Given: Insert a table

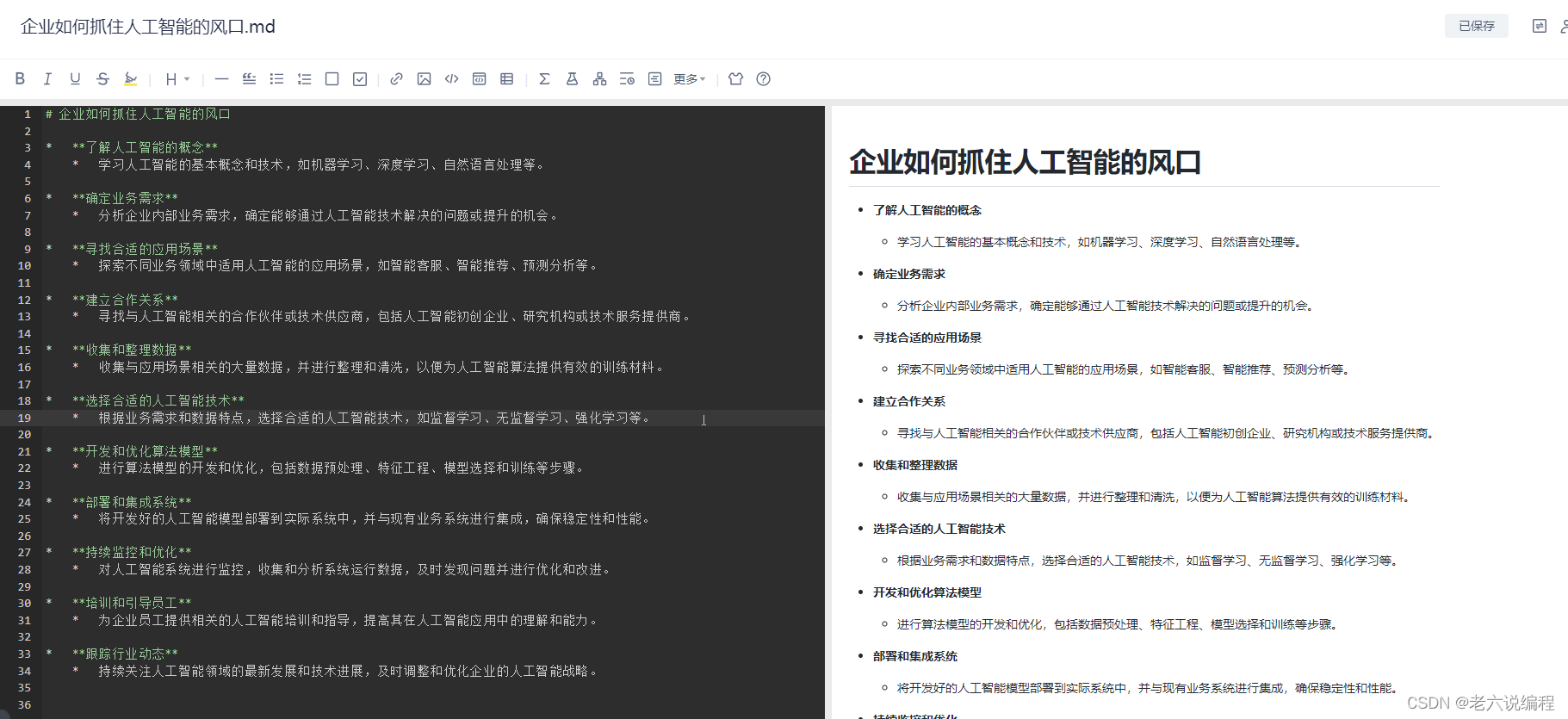Looking at the screenshot, I should click(x=506, y=79).
